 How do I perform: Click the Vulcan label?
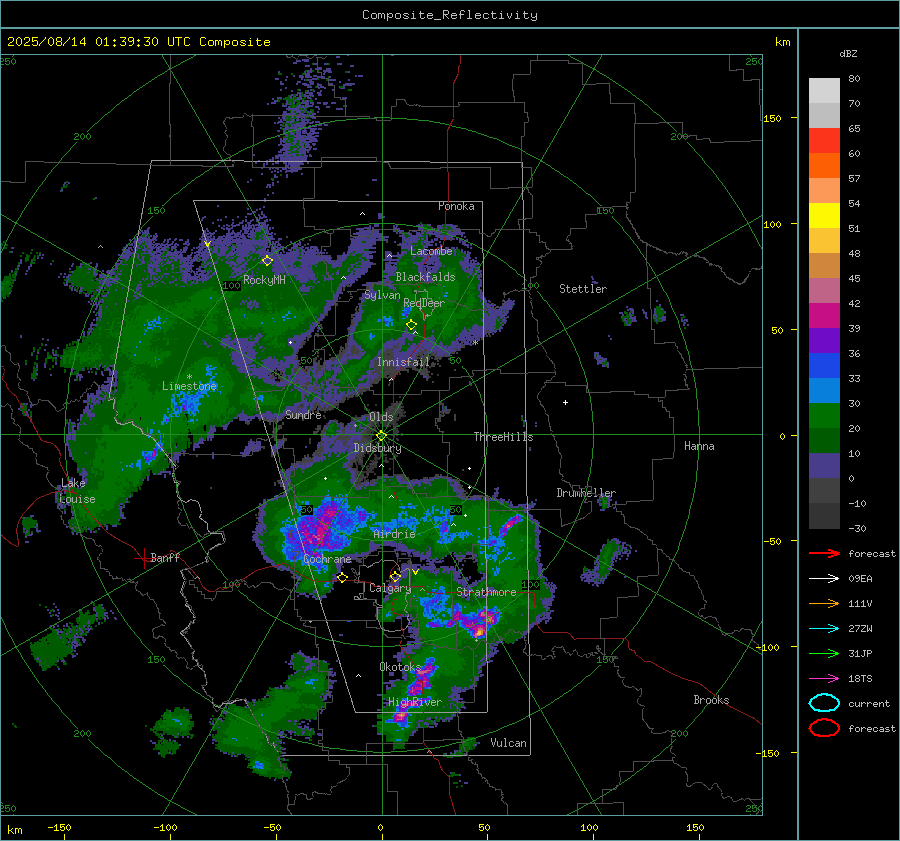508,743
